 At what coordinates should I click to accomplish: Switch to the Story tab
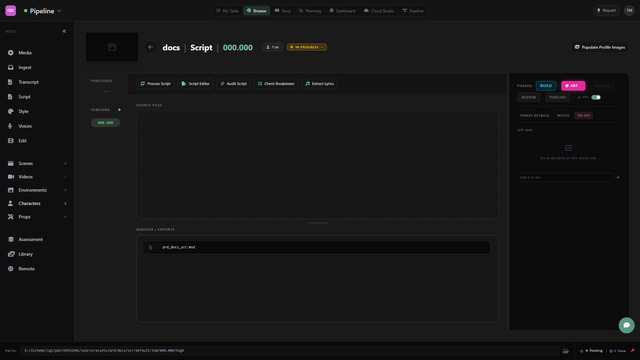click(x=283, y=11)
